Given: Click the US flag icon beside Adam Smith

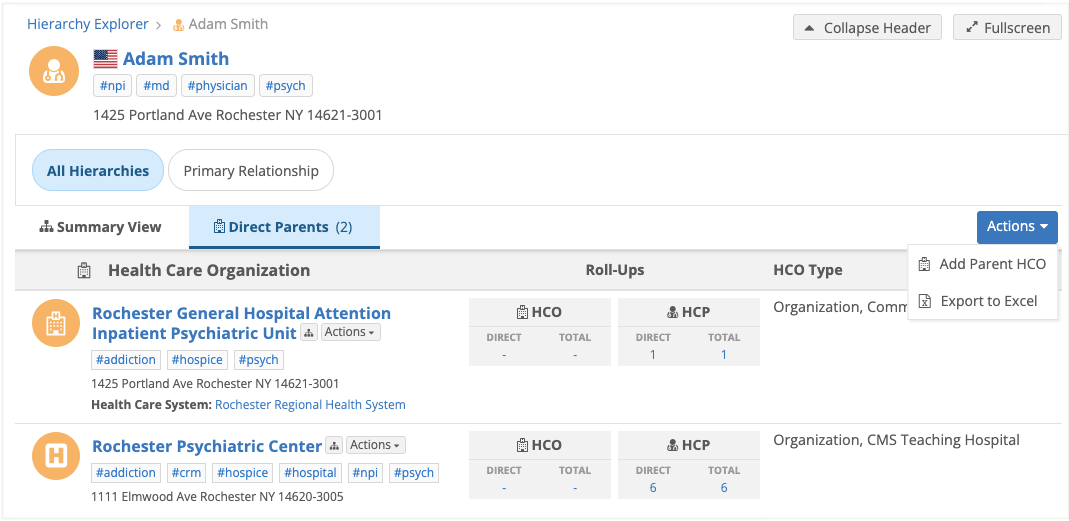Looking at the screenshot, I should tap(105, 59).
